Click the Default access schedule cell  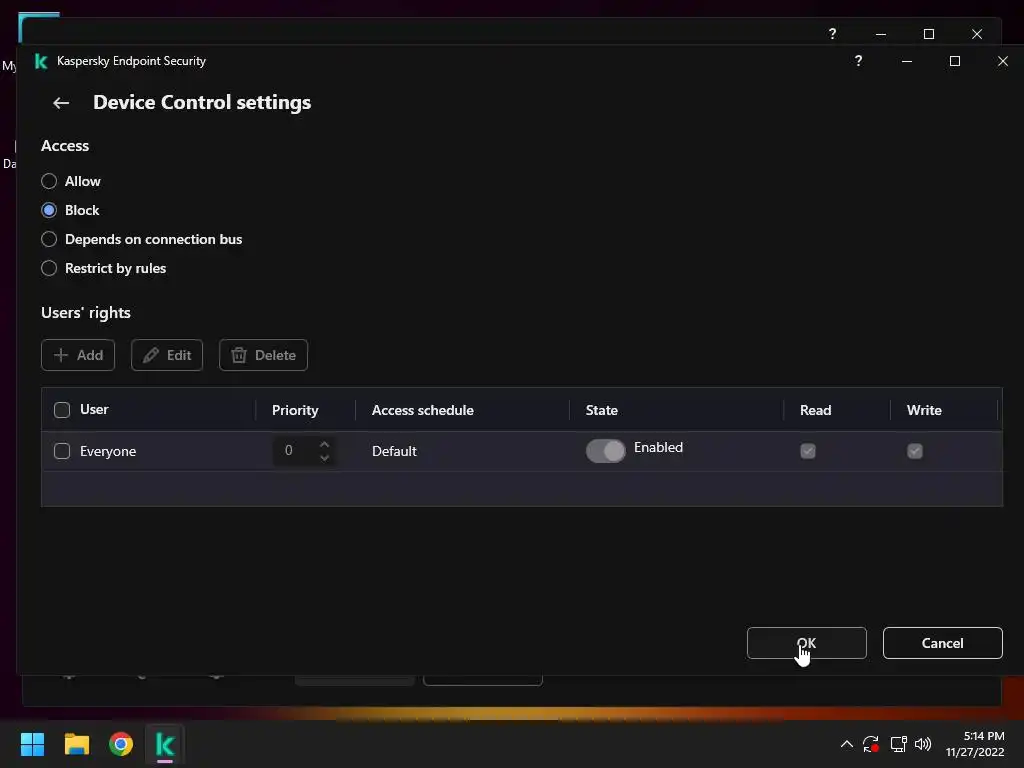(394, 451)
